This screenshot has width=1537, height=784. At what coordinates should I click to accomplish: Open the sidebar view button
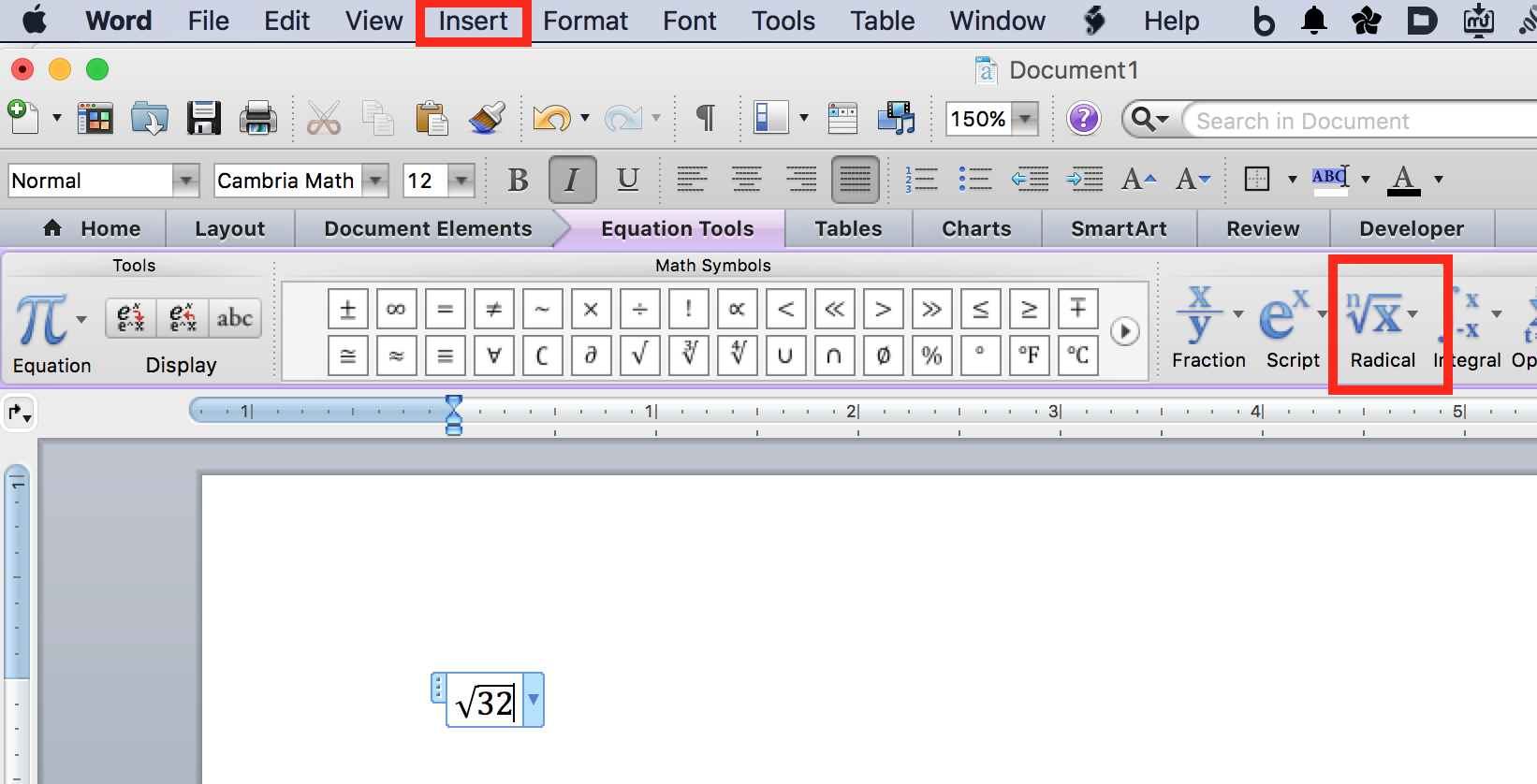coord(770,119)
